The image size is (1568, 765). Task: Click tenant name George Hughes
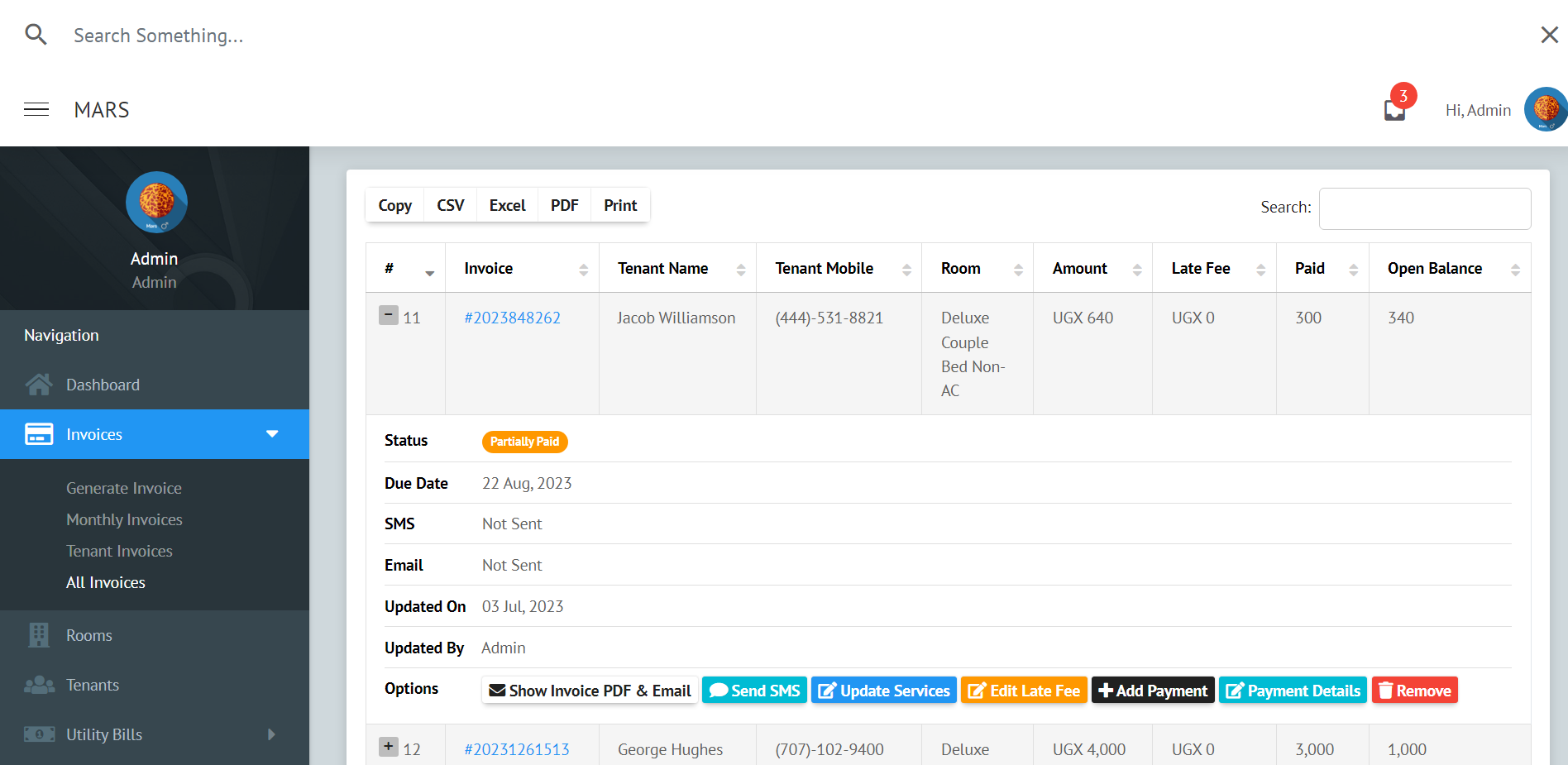click(x=670, y=749)
